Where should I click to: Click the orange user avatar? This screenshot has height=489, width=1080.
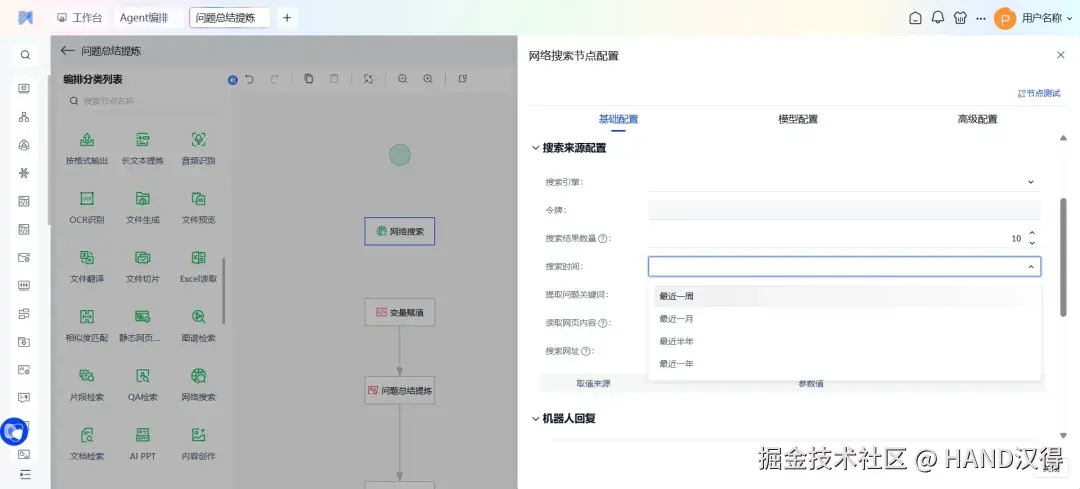tap(1005, 19)
